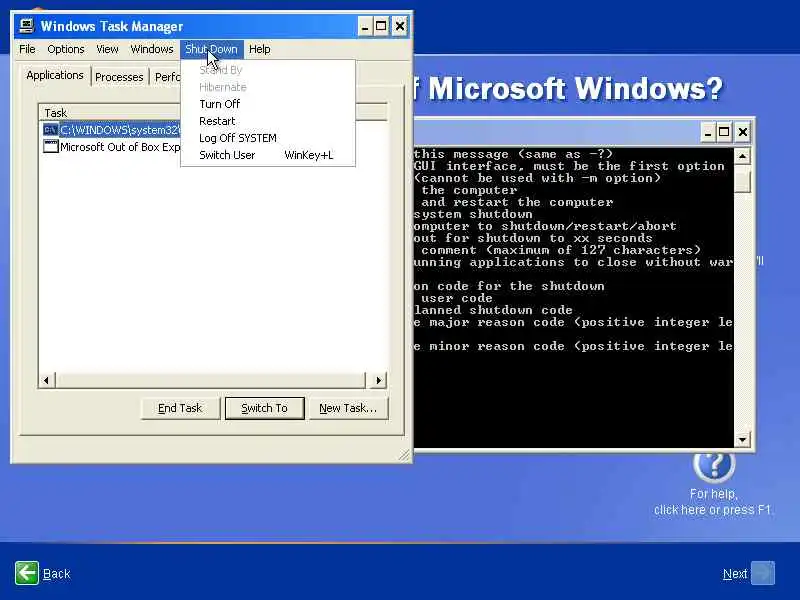Image resolution: width=800 pixels, height=600 pixels.
Task: Click the 'user code' line in command prompt
Action: [457, 298]
